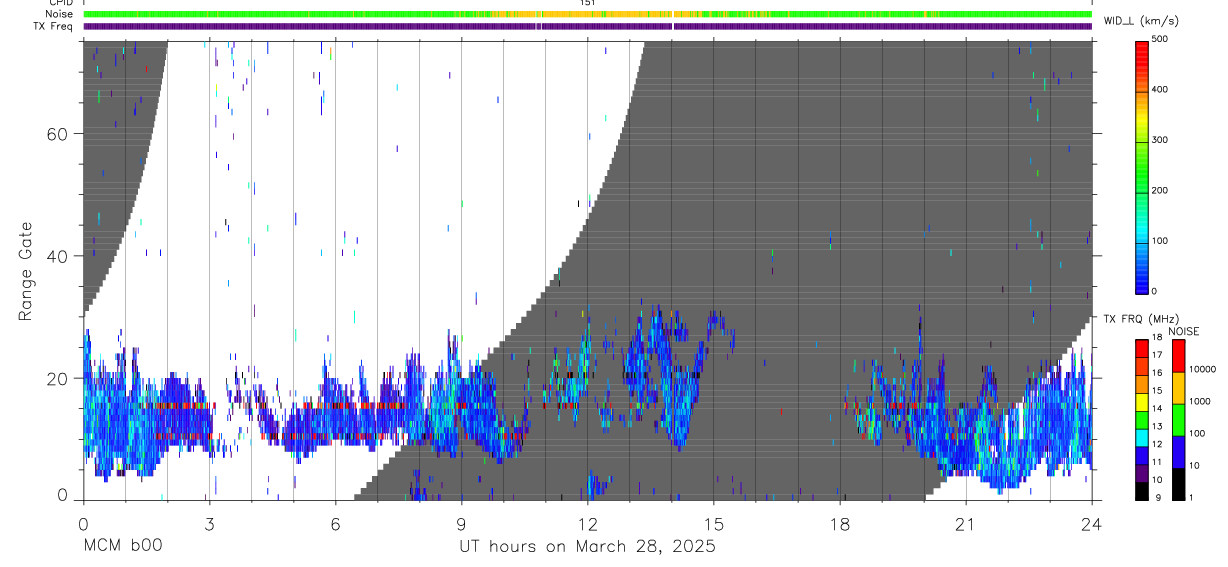
Task: Click the '10000' NOISE tick label
Action: click(x=1202, y=369)
